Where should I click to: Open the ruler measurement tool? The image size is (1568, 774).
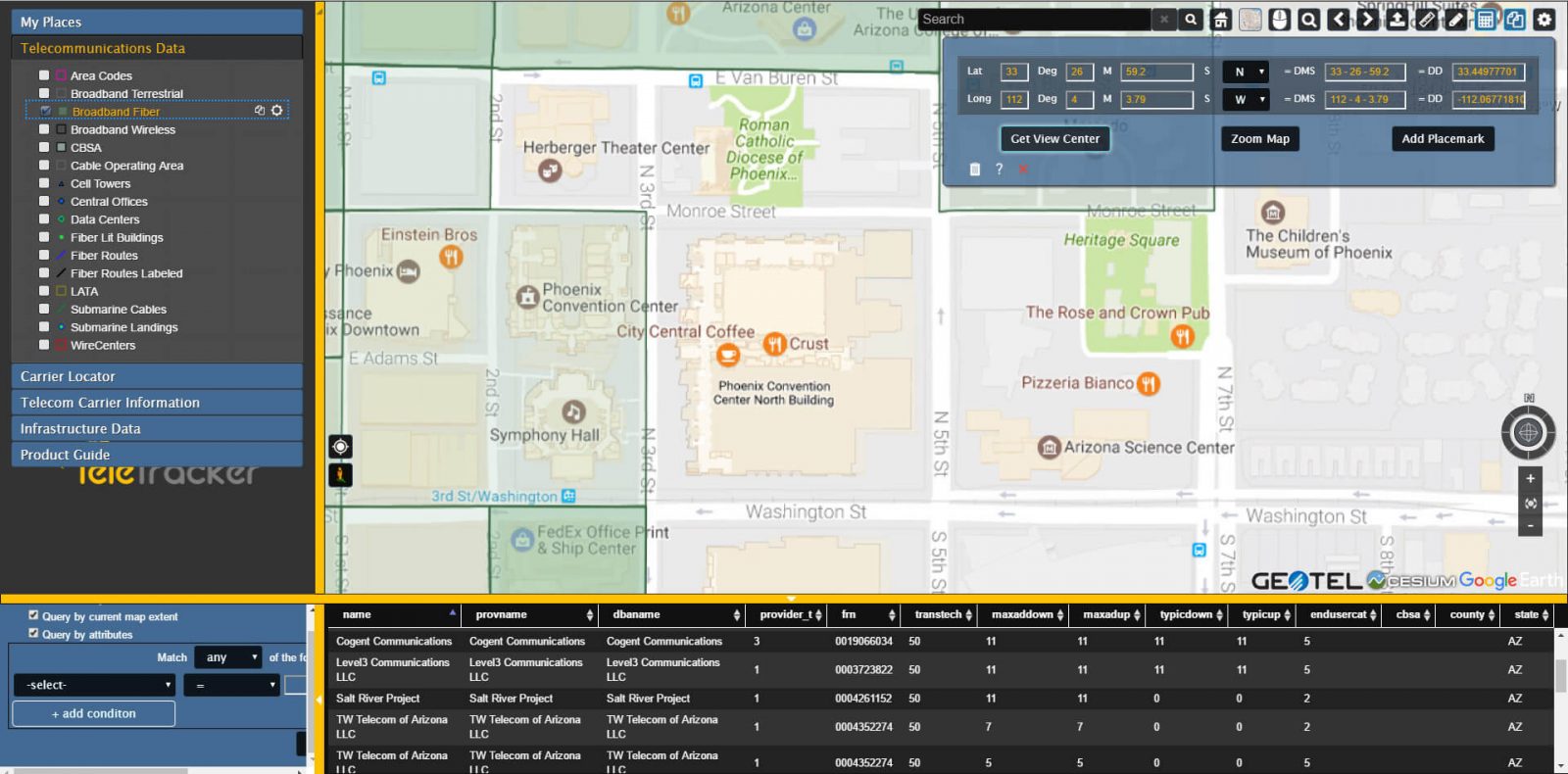pos(1427,20)
